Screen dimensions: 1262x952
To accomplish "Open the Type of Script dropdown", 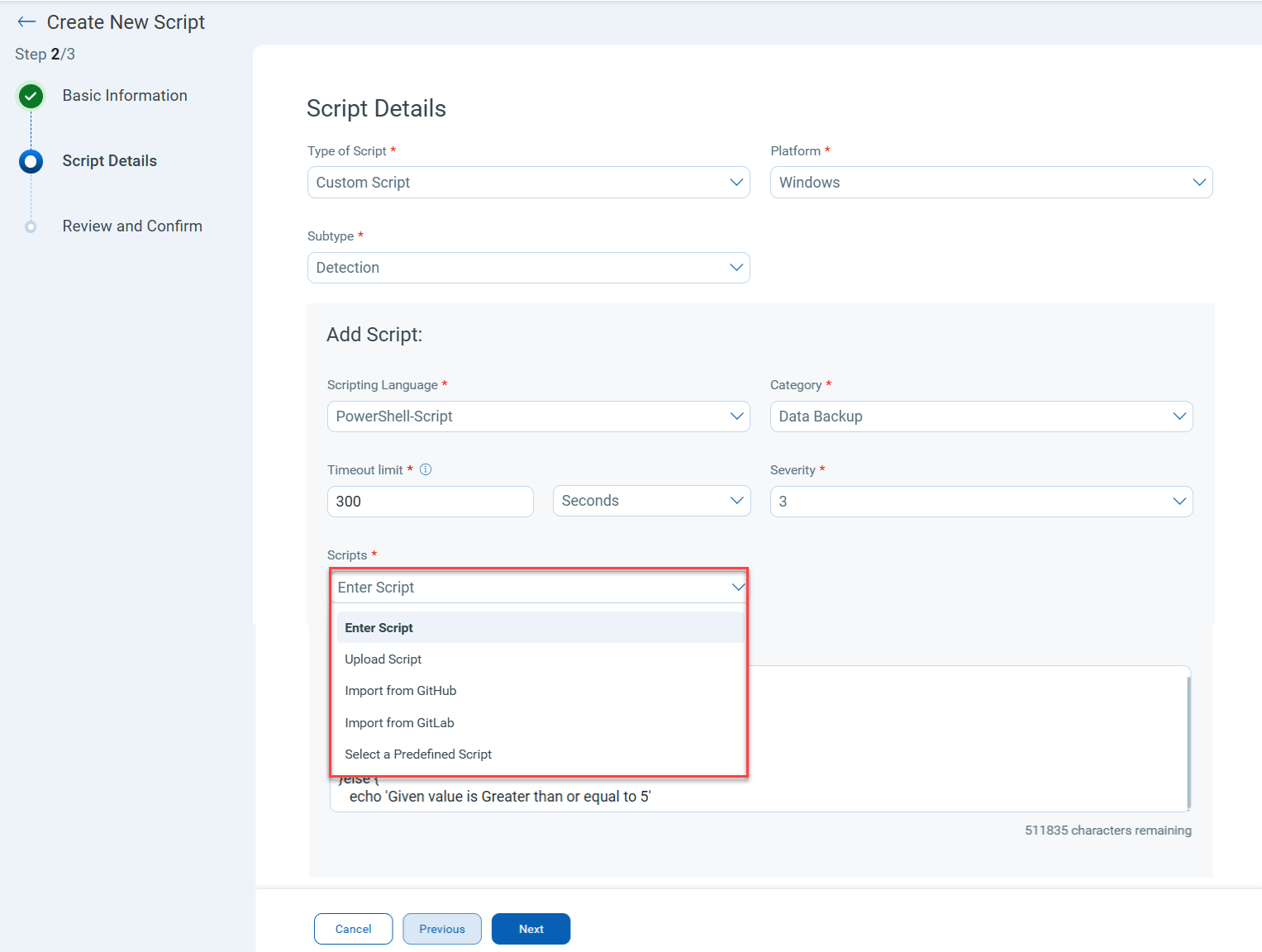I will click(528, 183).
